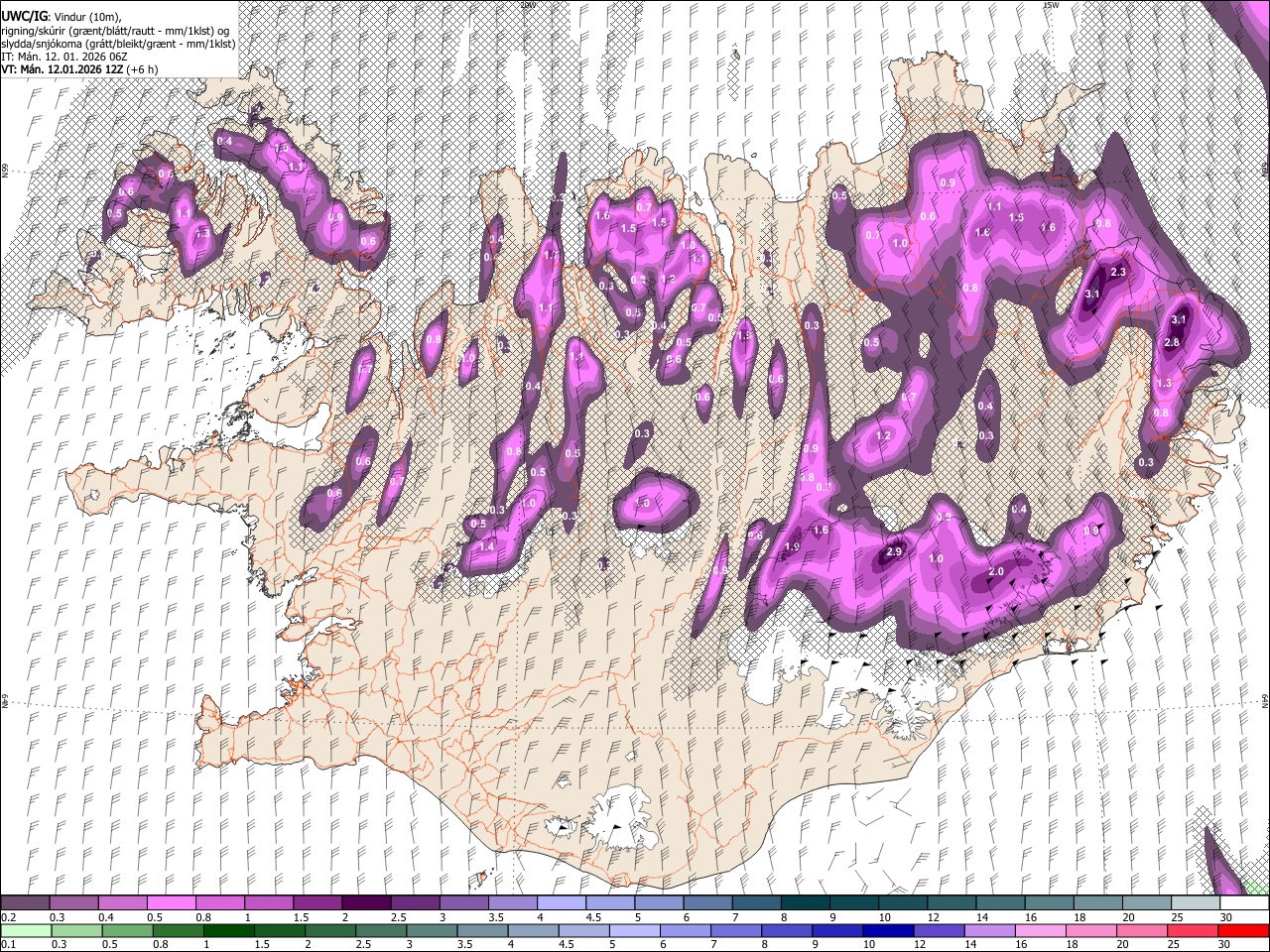Click the '1.9' snowfall value on the map
The image size is (1270, 952).
792,546
